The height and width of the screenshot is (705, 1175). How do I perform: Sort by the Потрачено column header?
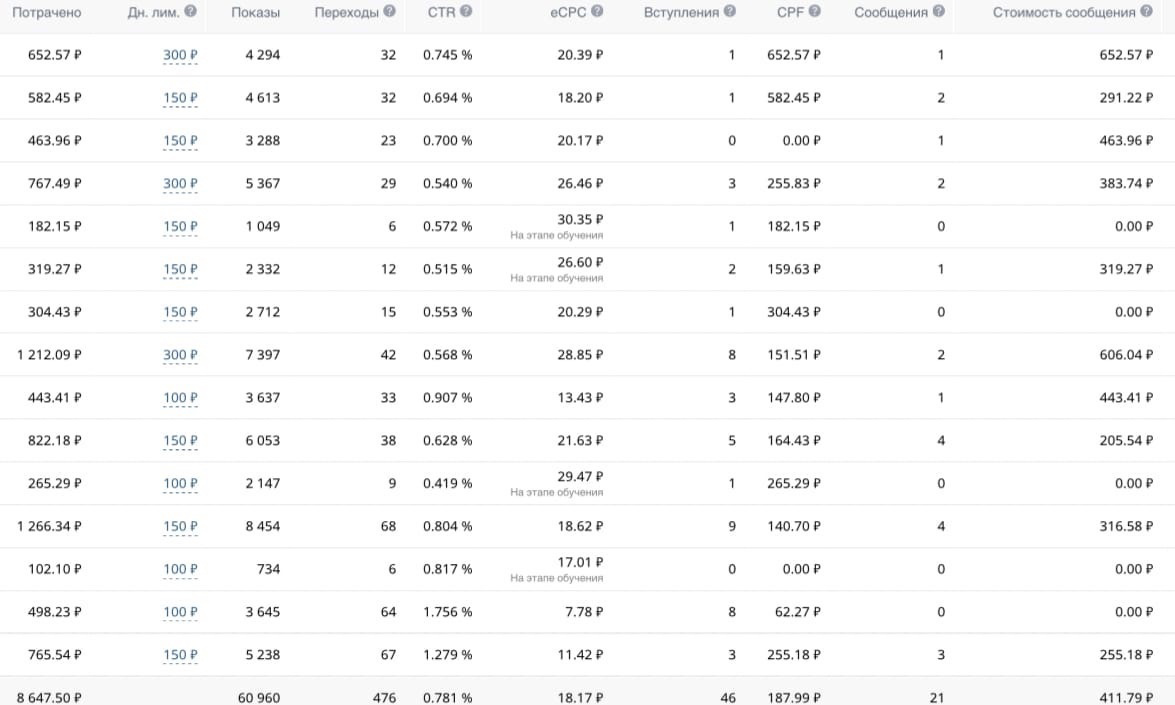click(46, 13)
